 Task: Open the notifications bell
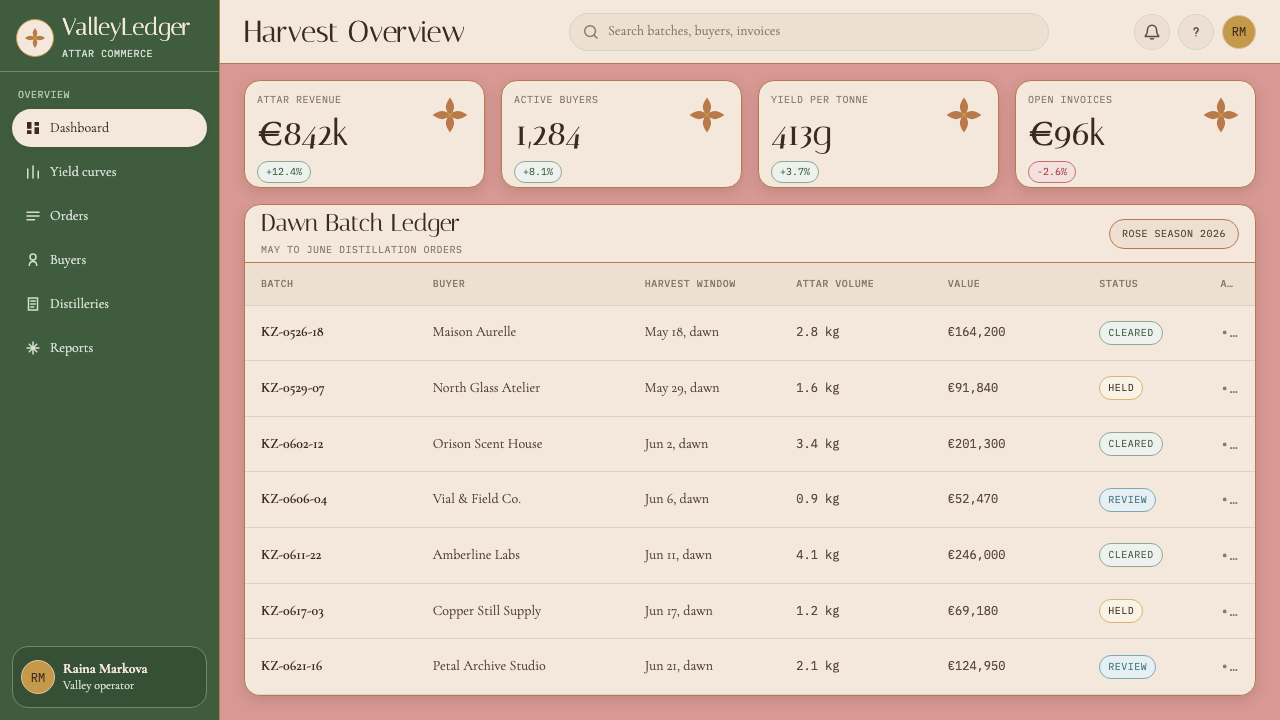tap(1152, 32)
